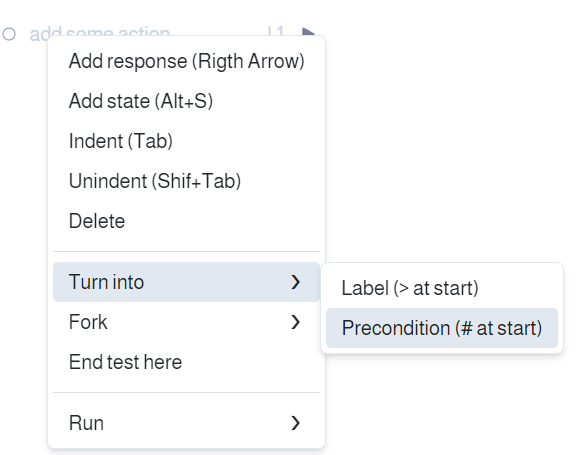Click the separator line below Delete
579x455 pixels.
pyautogui.click(x=186, y=252)
